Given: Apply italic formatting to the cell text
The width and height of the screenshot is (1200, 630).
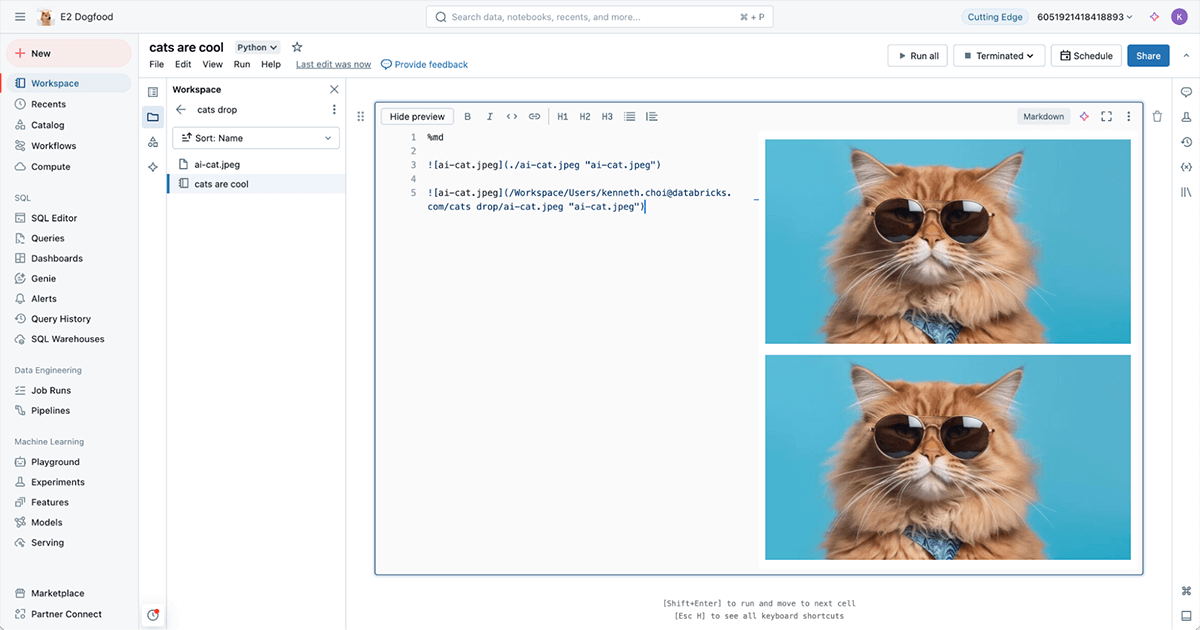Looking at the screenshot, I should pyautogui.click(x=489, y=117).
